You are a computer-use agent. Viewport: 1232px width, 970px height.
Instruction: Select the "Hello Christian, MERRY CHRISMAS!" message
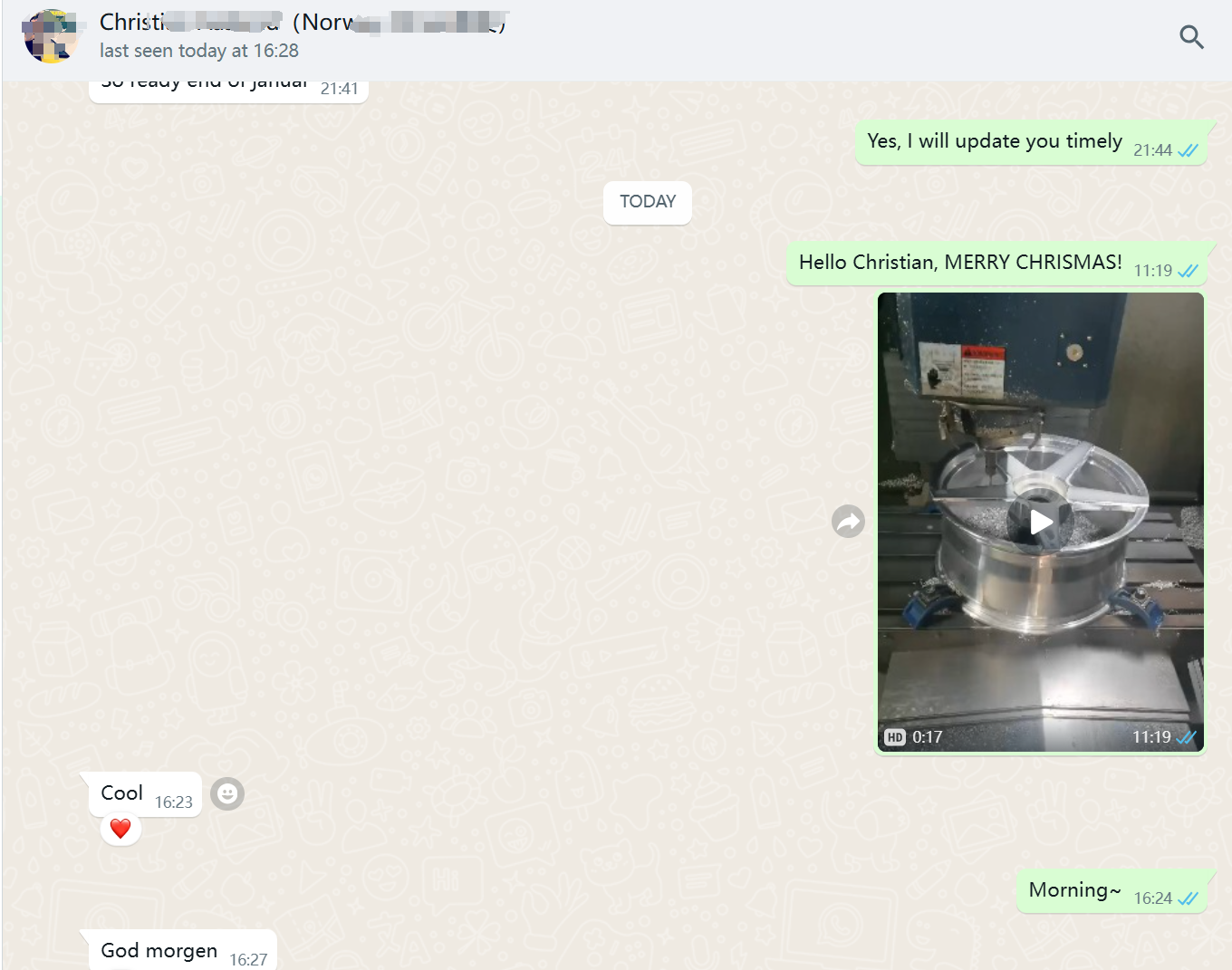pos(960,263)
